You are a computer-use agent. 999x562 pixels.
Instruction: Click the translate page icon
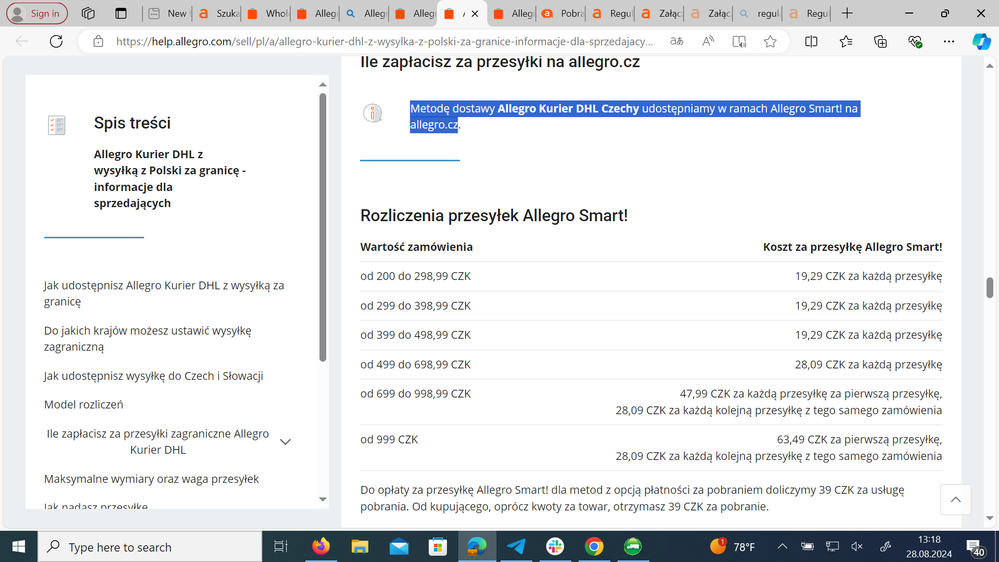point(677,41)
